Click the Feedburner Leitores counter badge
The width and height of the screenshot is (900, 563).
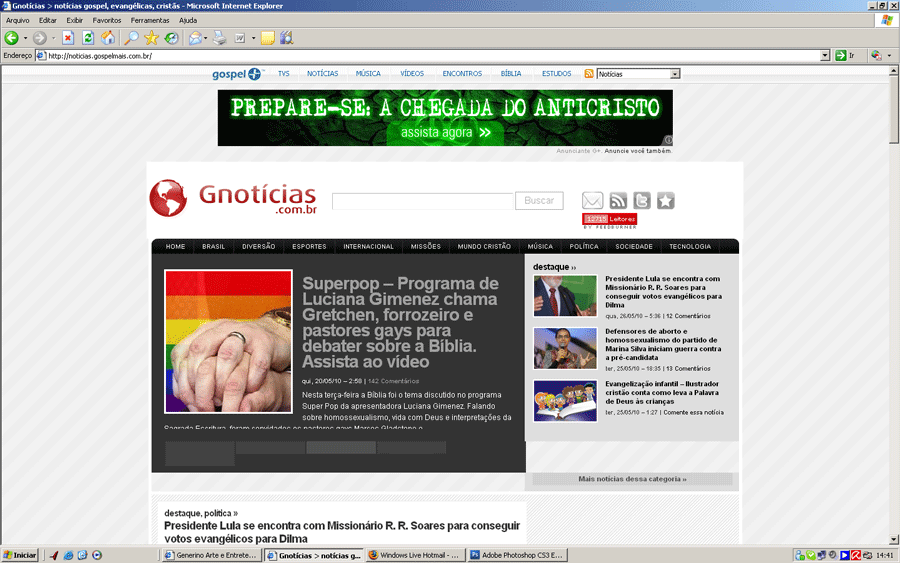pos(610,219)
